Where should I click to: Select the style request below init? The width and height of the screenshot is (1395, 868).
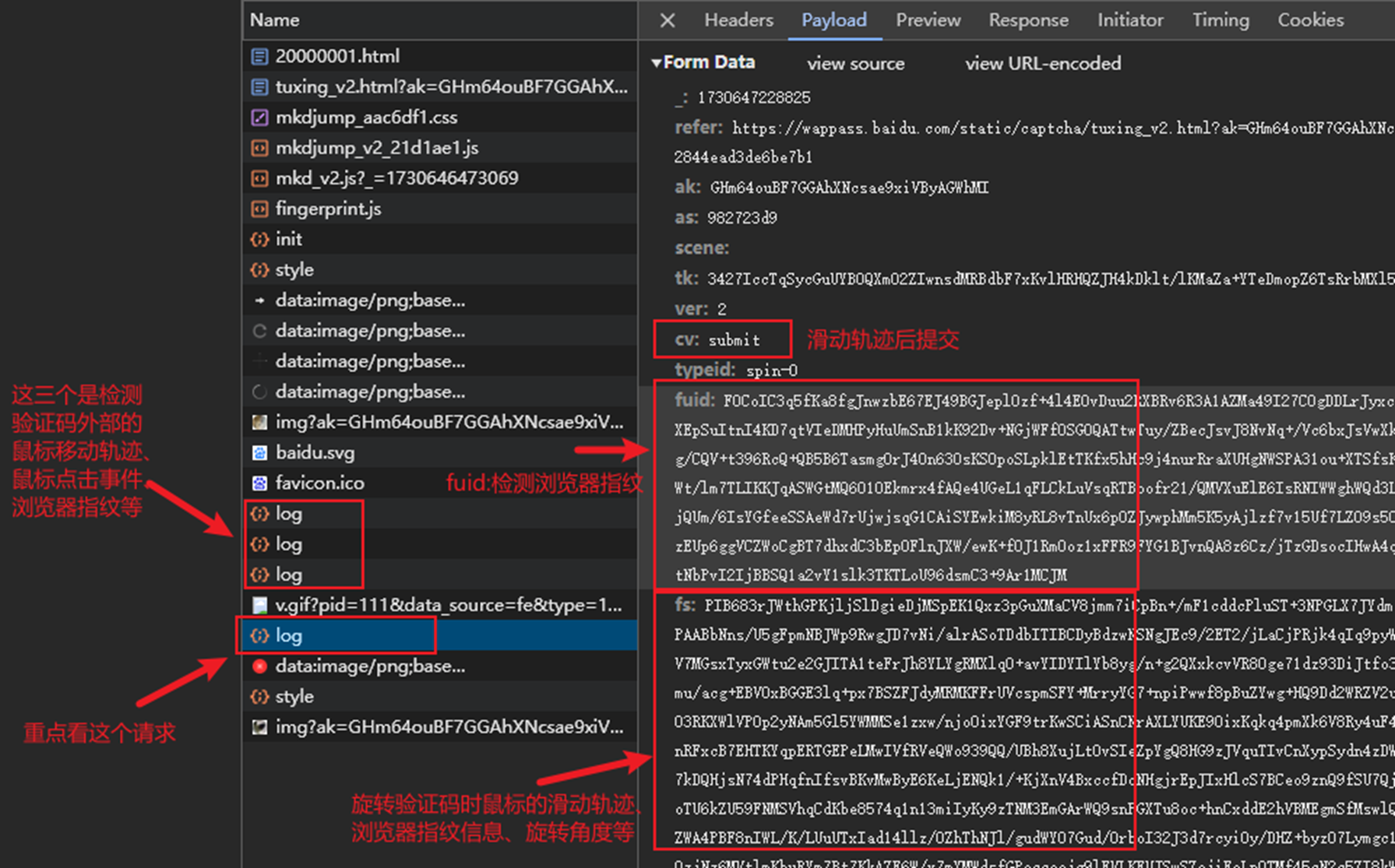pos(440,269)
